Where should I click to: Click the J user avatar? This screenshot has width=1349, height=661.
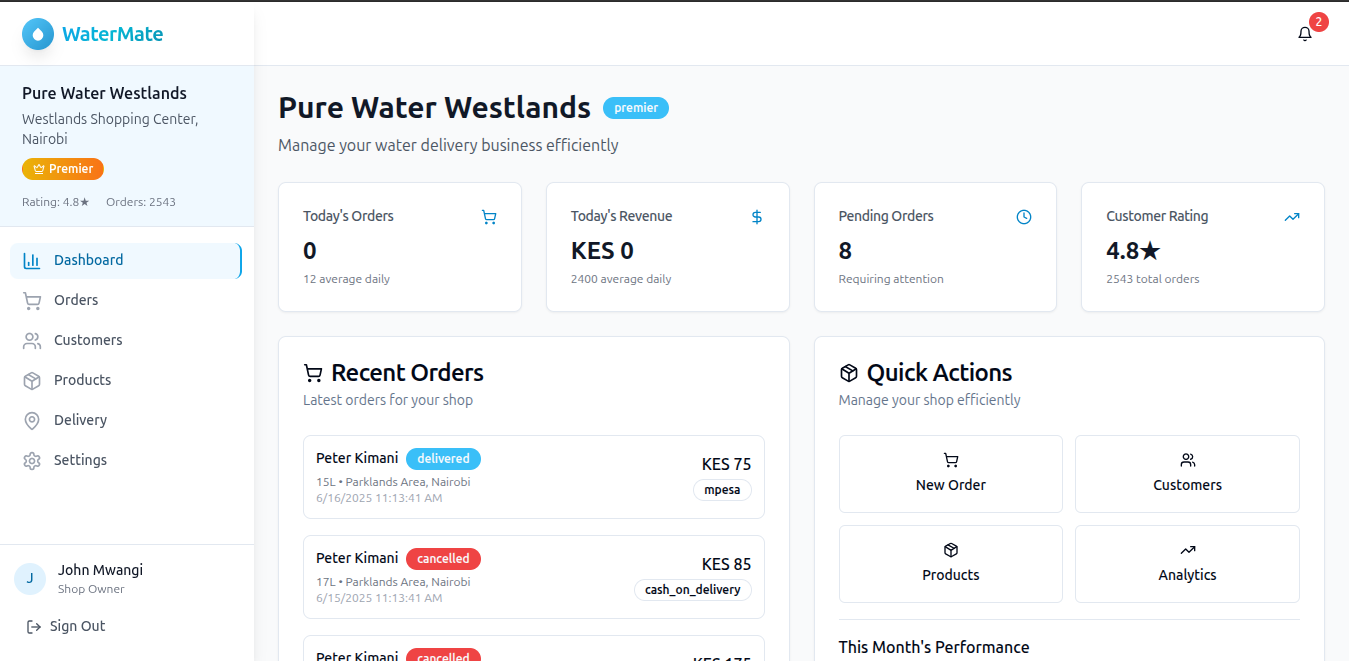coord(30,578)
